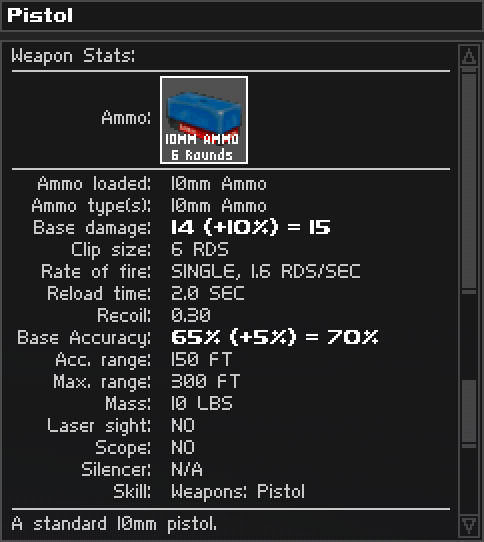Click the scroll up arrow
This screenshot has width=484, height=542.
click(469, 56)
